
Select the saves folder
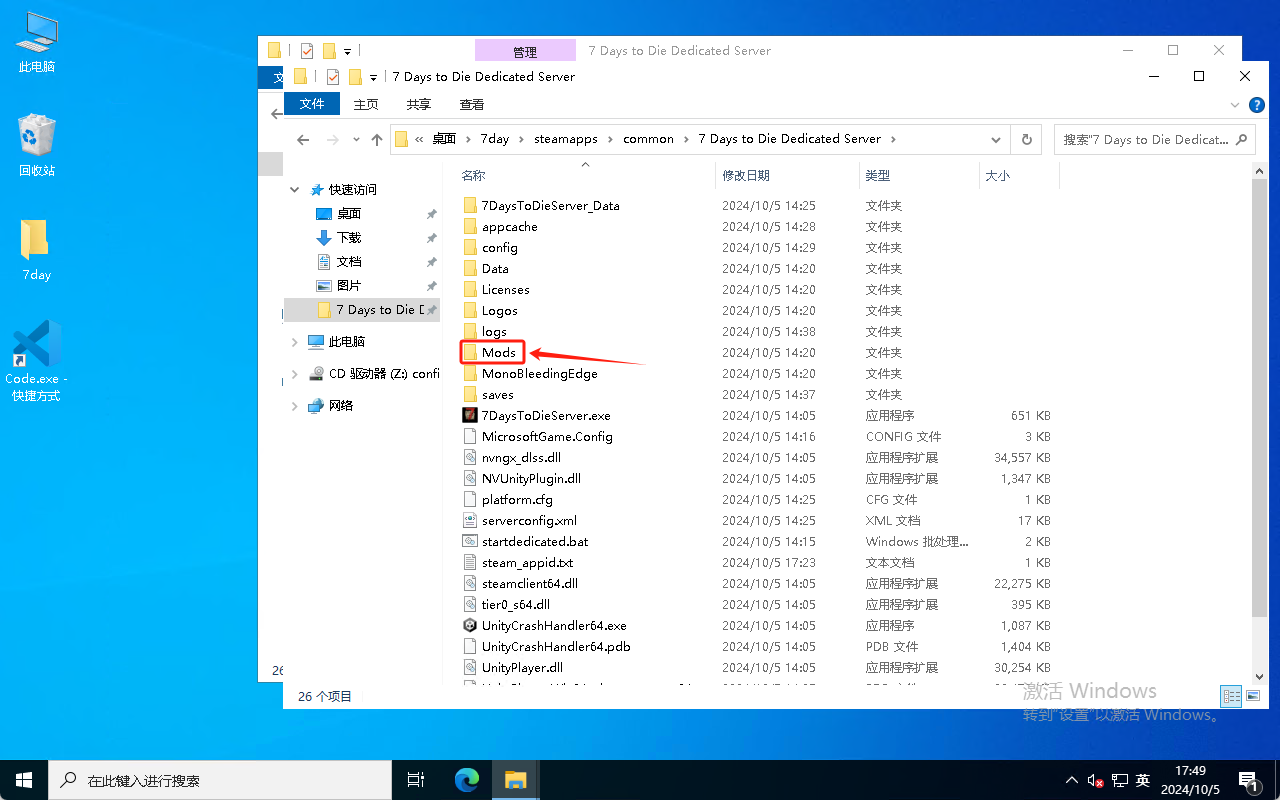(x=497, y=394)
